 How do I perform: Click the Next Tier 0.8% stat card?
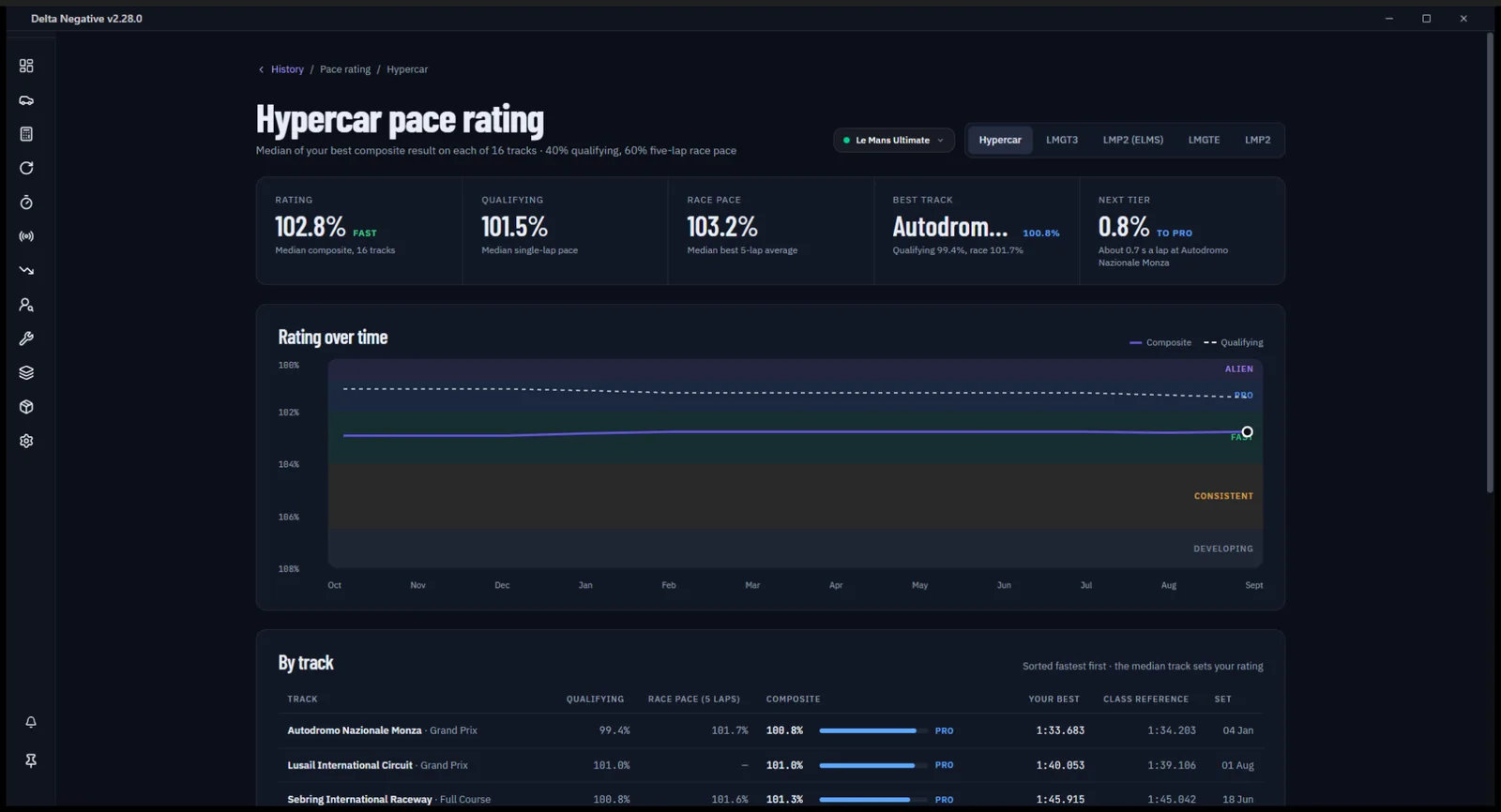[1182, 231]
